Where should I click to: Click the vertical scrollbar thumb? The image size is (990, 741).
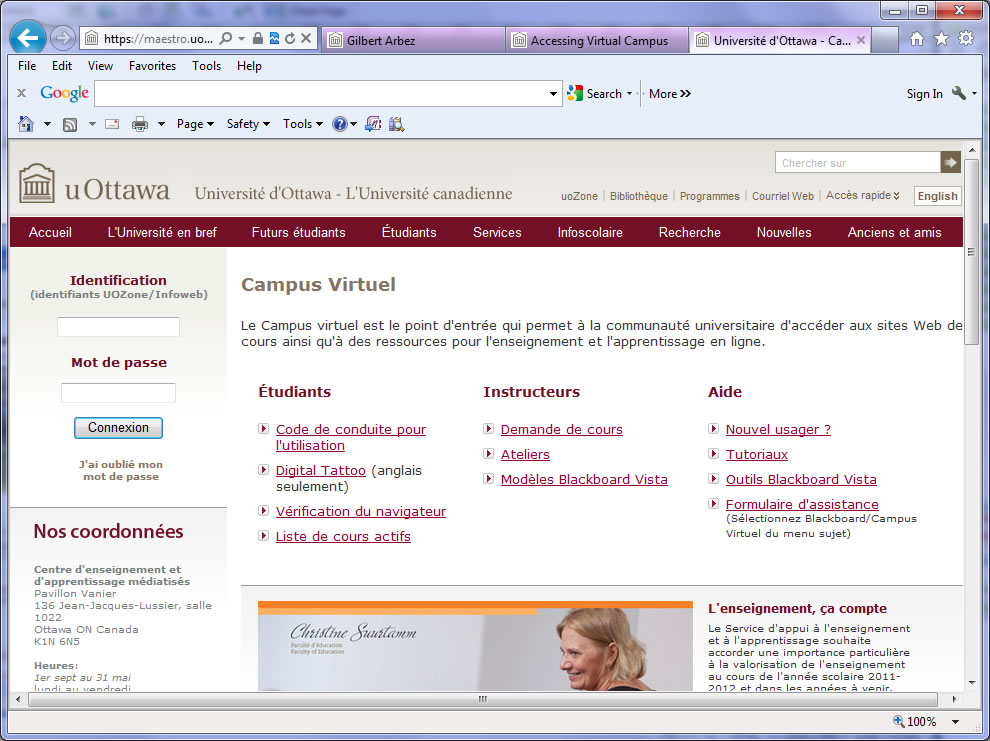971,251
